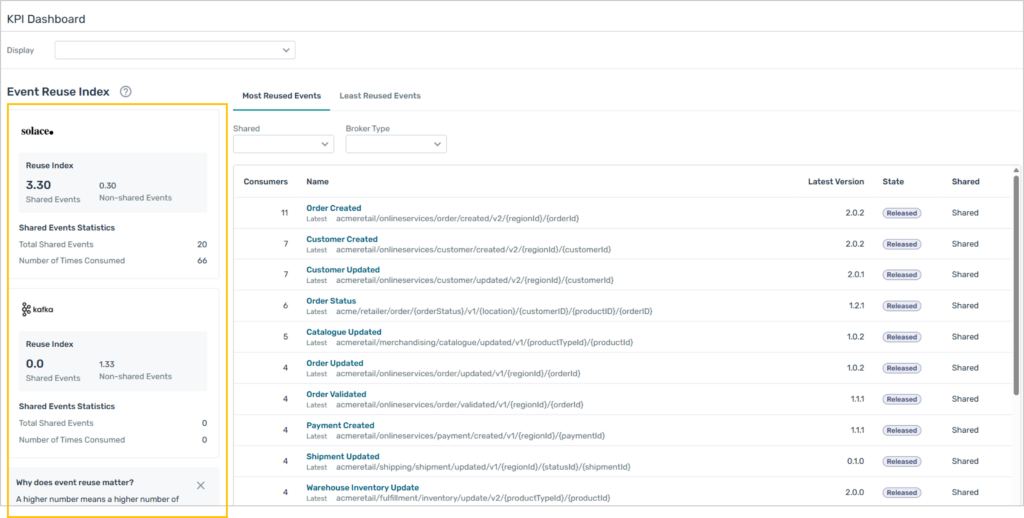This screenshot has width=1024, height=518.
Task: Open Warehouse Inventory Update event
Action: coord(362,488)
